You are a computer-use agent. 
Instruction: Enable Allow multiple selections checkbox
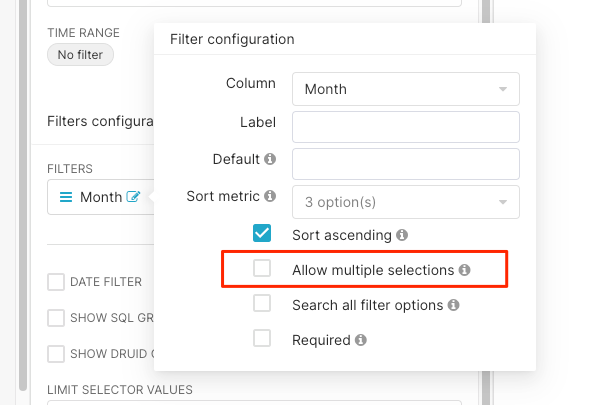262,269
